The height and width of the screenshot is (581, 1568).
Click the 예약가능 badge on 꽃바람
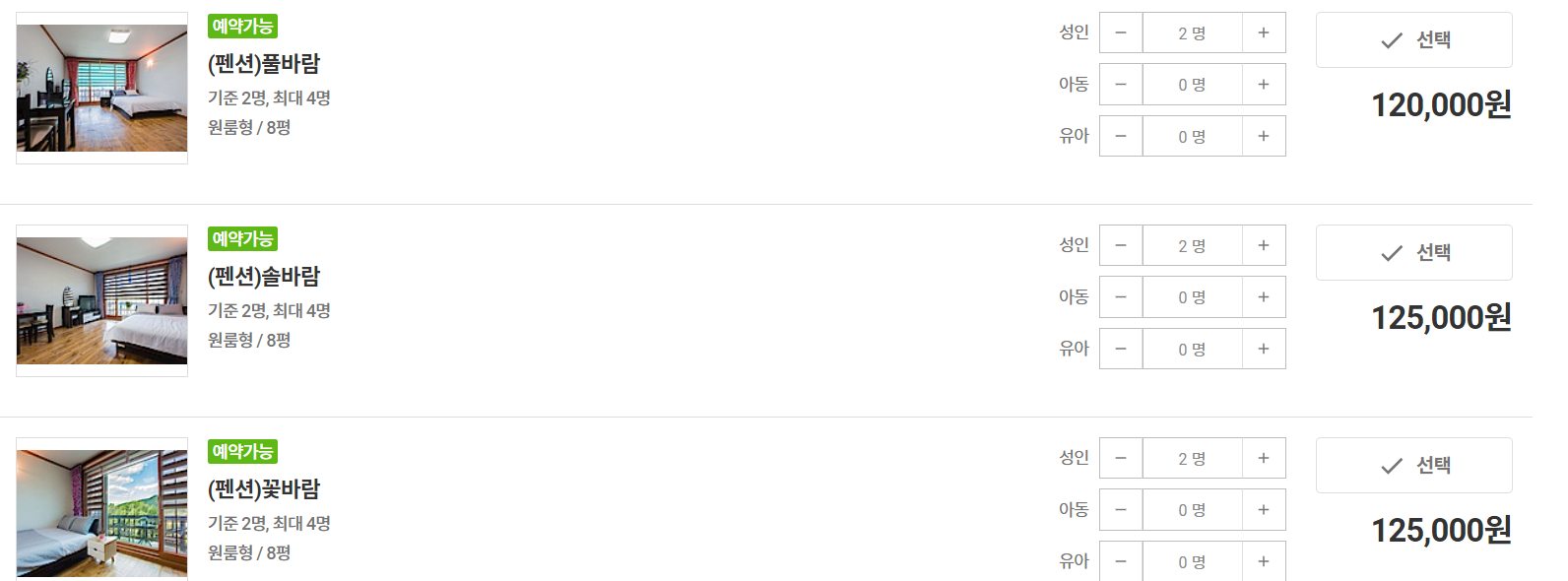point(242,452)
